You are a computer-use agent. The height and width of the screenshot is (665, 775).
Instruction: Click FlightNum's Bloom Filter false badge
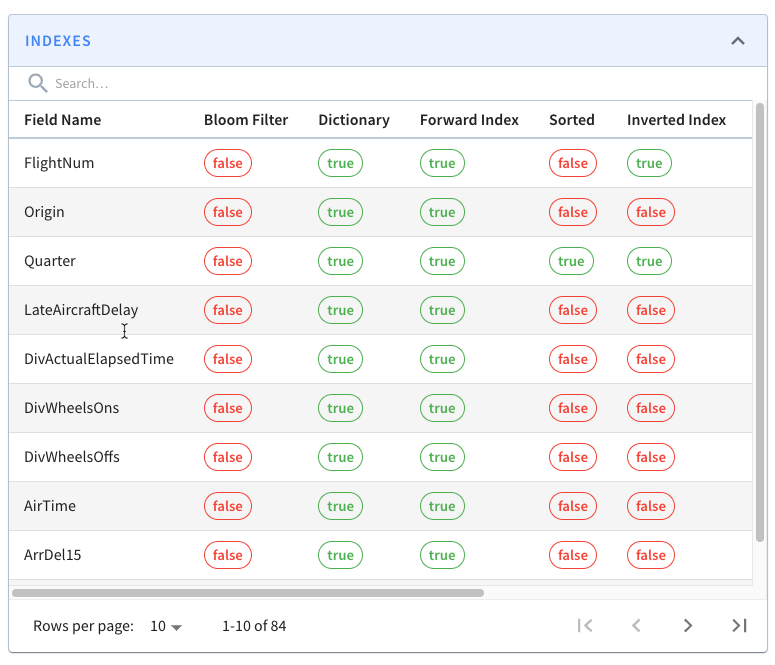228,163
